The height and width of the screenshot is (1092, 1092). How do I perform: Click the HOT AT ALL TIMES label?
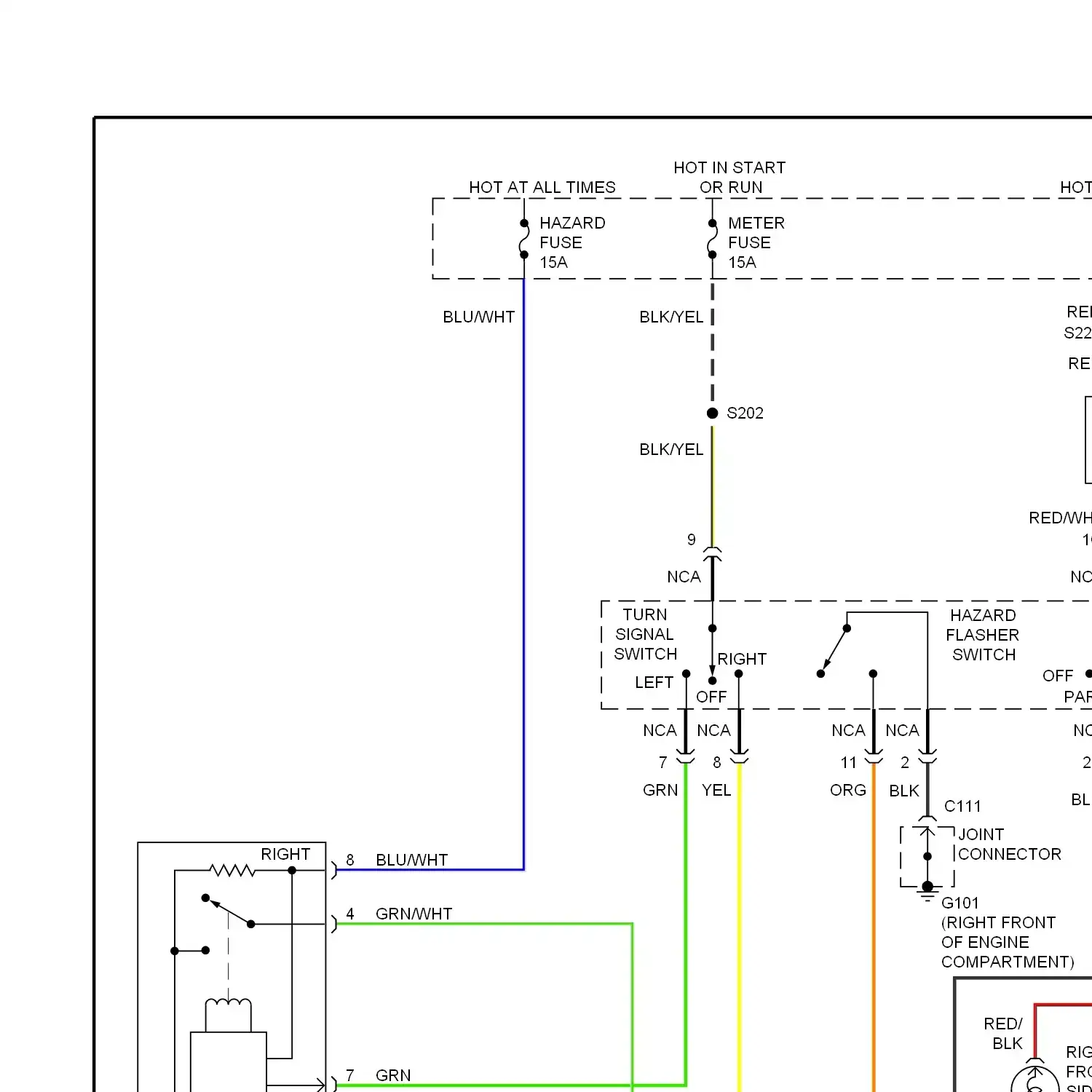(x=542, y=187)
